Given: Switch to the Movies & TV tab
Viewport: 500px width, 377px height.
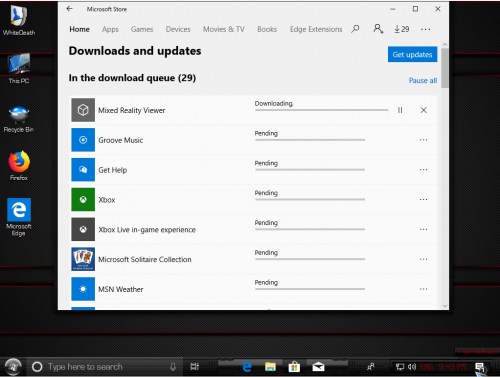Looking at the screenshot, I should (x=224, y=29).
